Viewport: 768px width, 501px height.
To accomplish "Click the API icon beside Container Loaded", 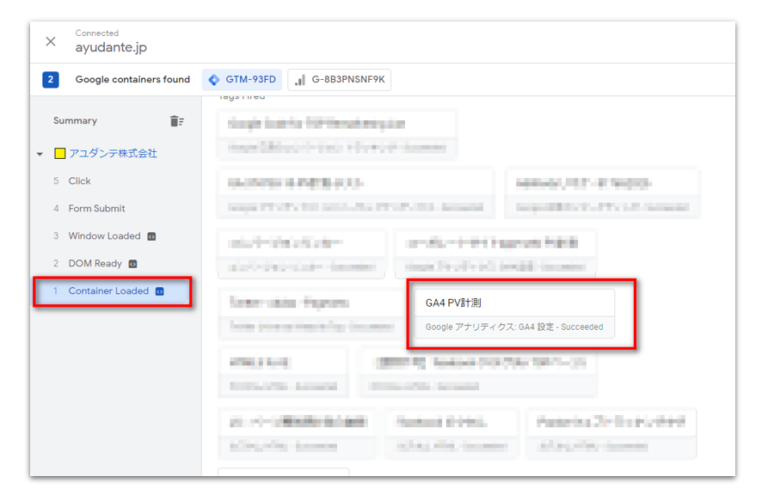I will (160, 291).
